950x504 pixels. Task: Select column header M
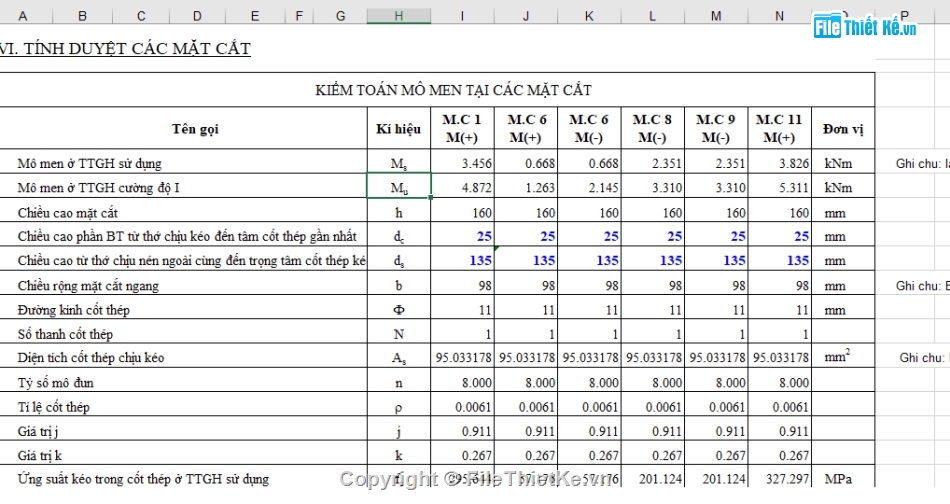pyautogui.click(x=717, y=16)
